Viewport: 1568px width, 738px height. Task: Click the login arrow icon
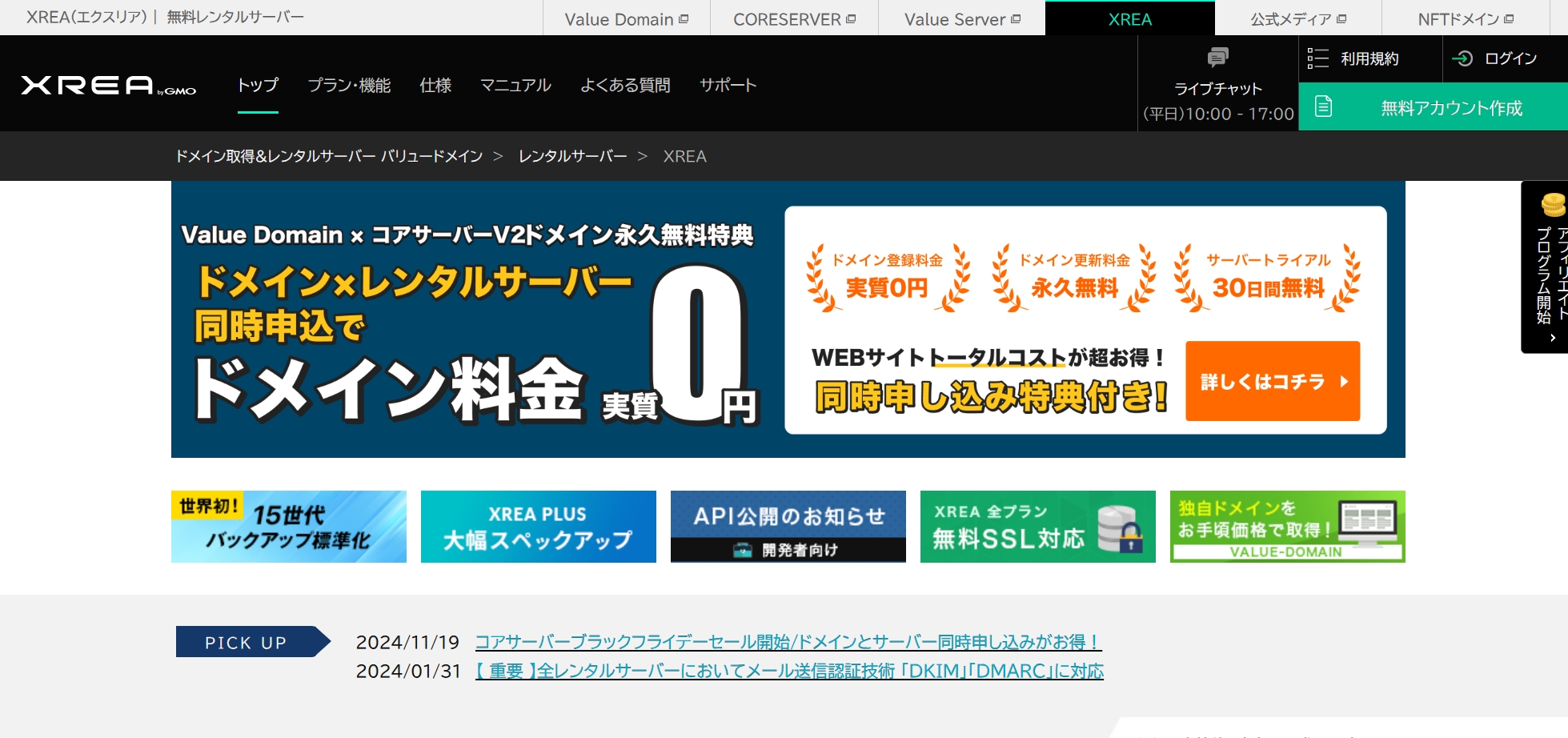(x=1462, y=58)
